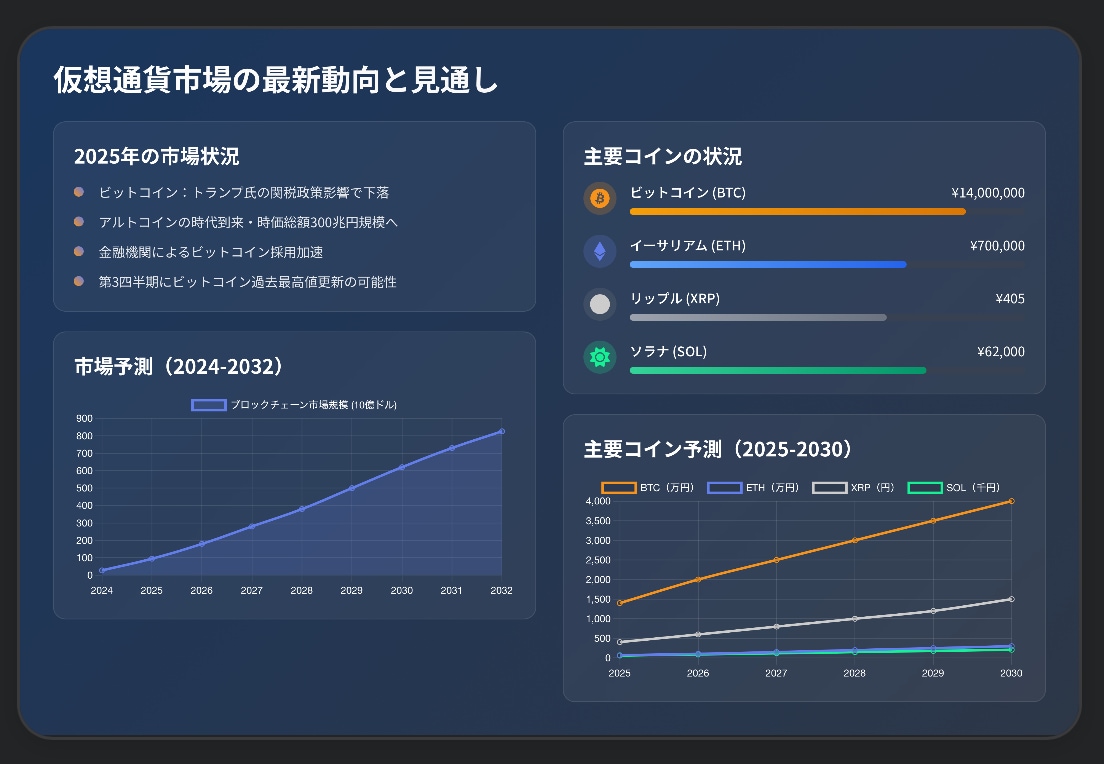Toggle the SOL（千円）legend series

(954, 487)
